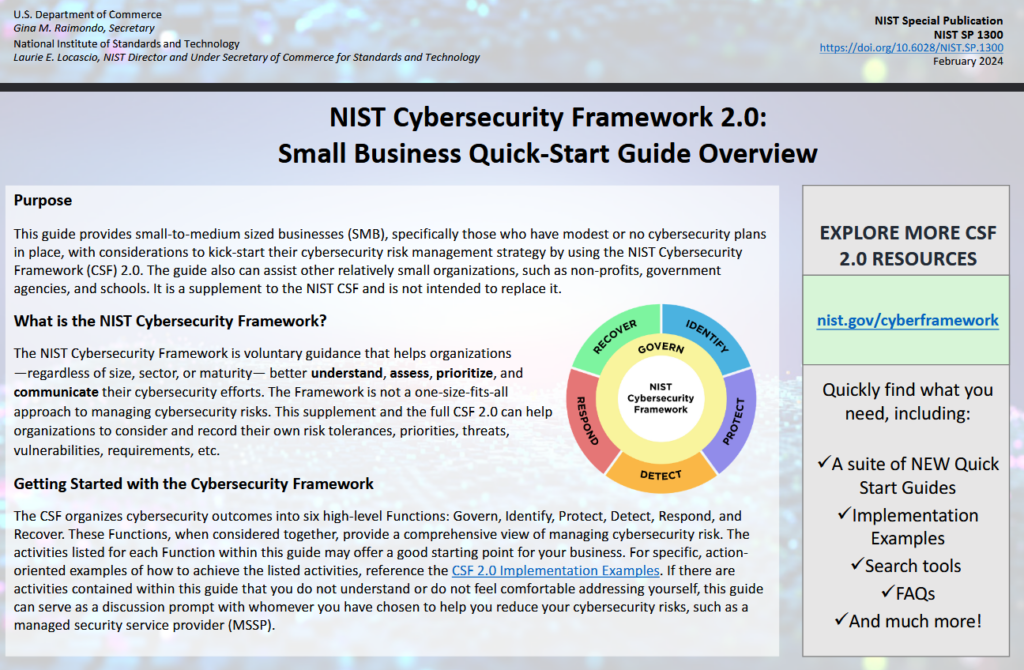Click the Small Business Quick-Start Guide title
Screen dimensions: 1024x670
coord(547,153)
